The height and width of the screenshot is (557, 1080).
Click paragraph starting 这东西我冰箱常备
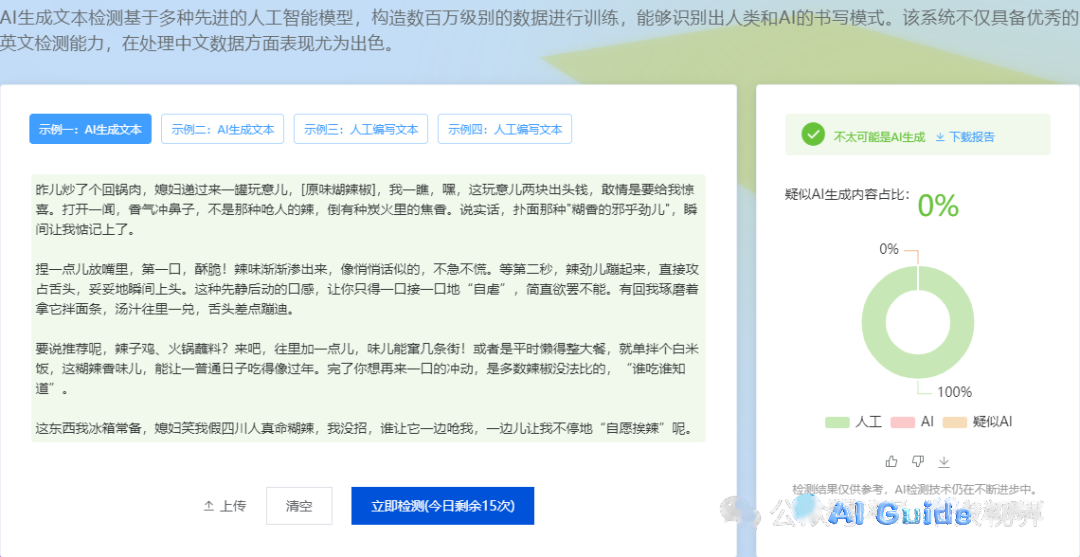363,429
